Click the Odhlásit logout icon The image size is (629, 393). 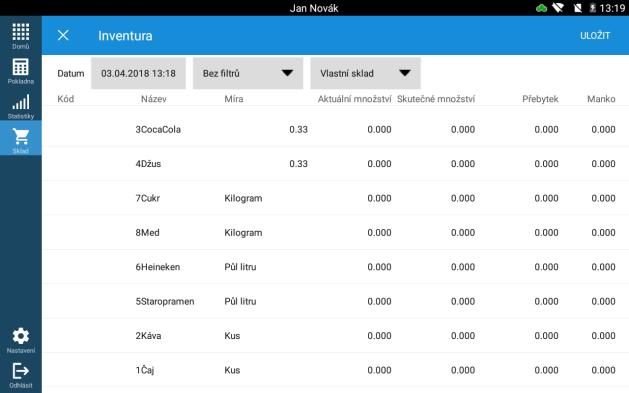(x=20, y=371)
